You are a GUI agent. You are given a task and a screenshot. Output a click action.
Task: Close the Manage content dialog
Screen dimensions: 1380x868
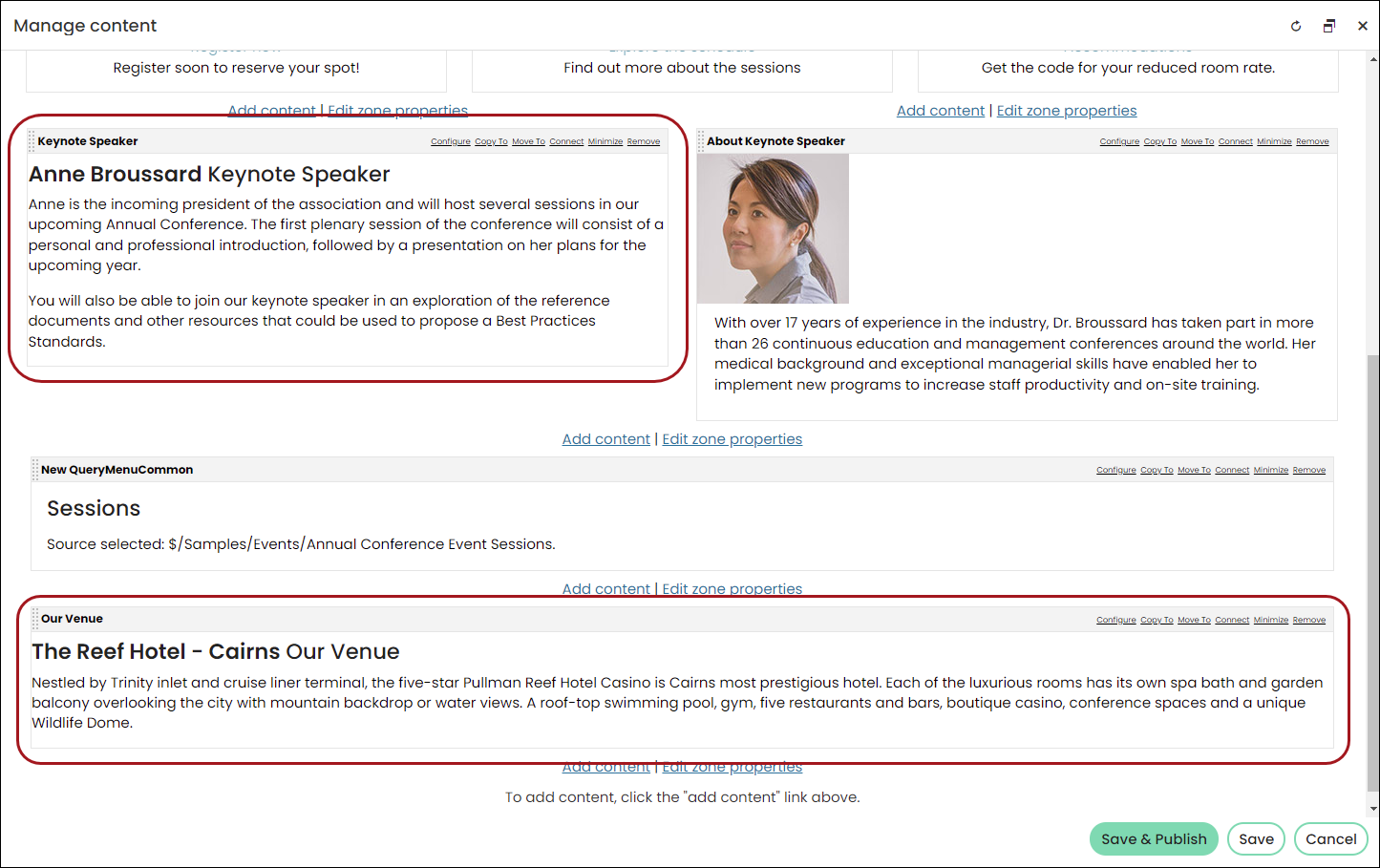(1363, 26)
